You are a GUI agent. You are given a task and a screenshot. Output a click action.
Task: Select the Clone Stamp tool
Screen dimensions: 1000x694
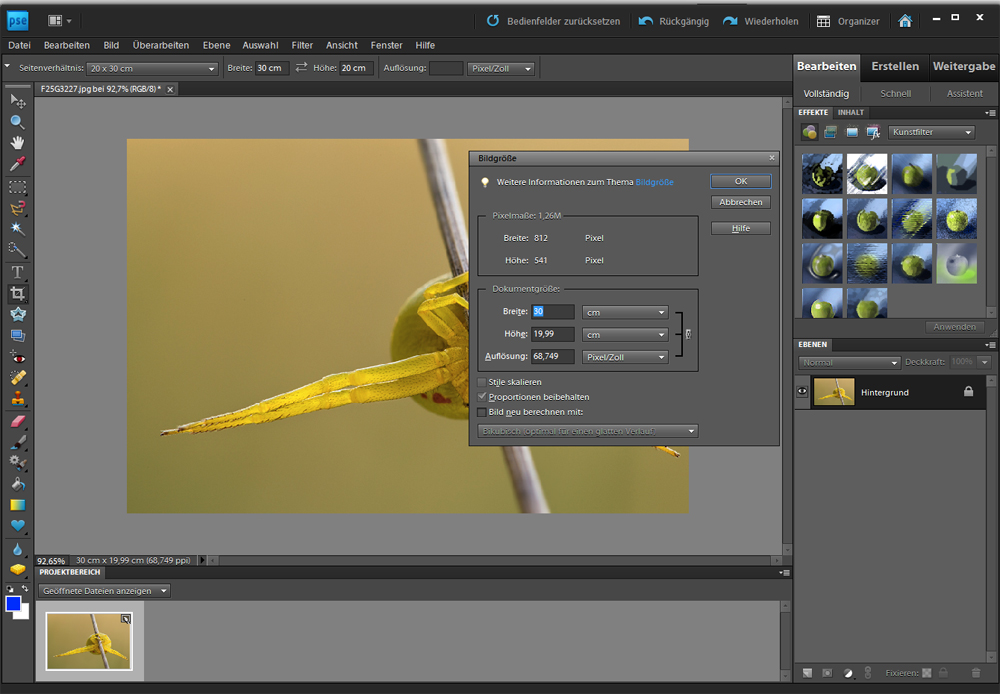pos(18,399)
